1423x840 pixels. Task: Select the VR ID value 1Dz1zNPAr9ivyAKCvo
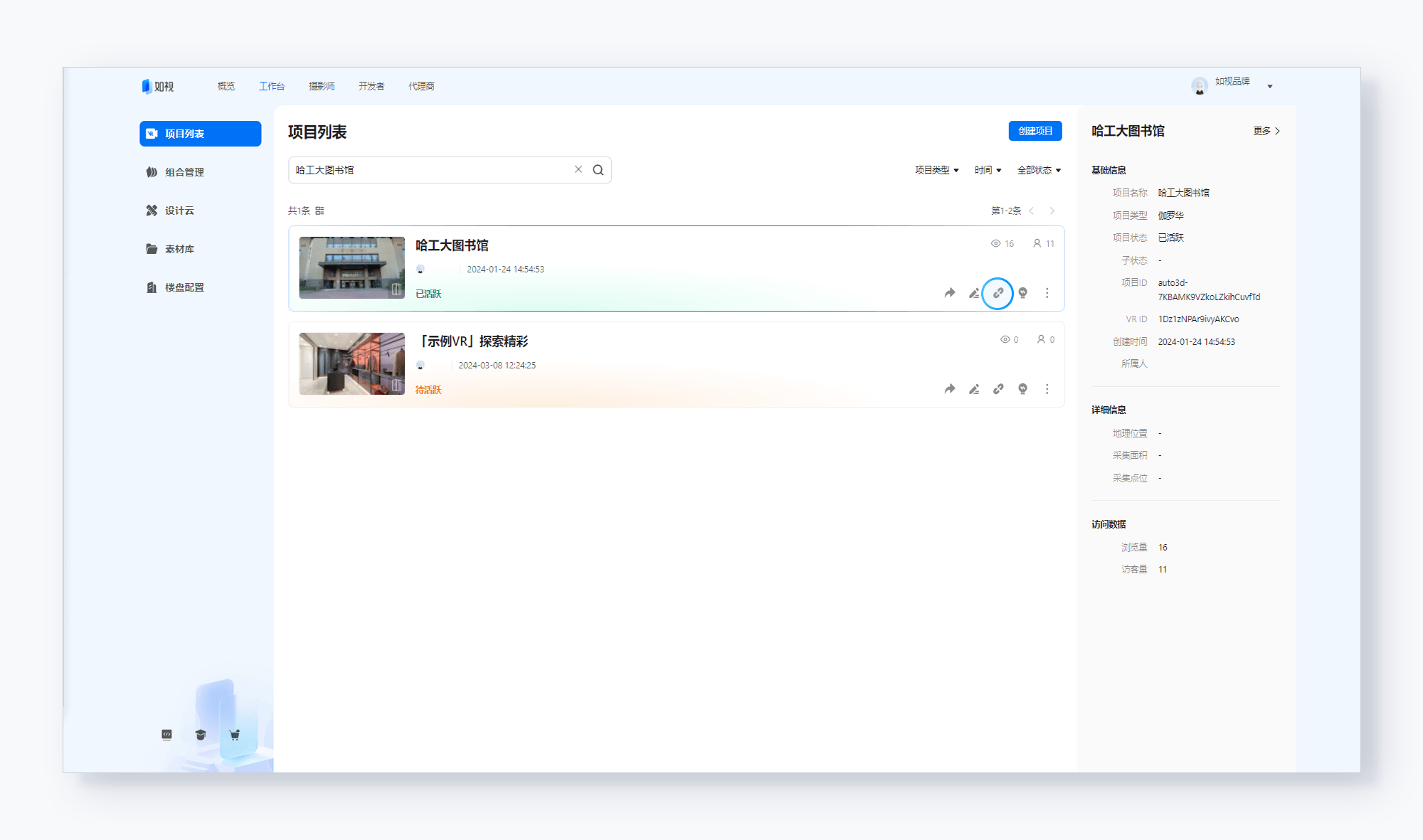(1198, 319)
